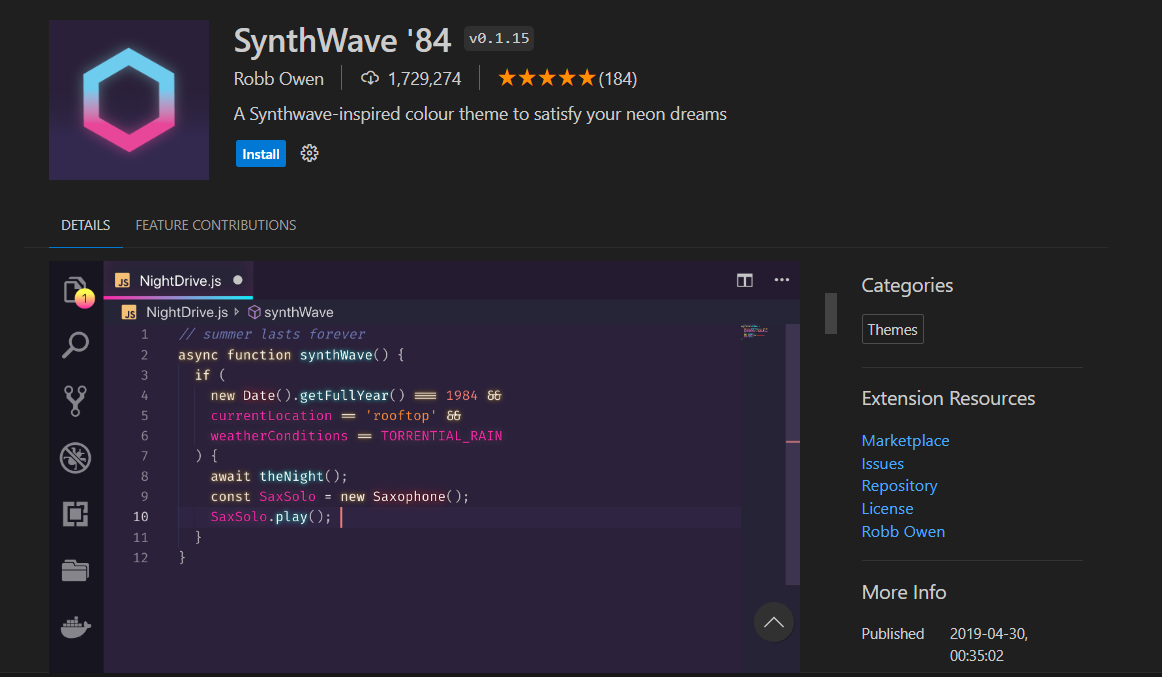
Task: Click the details page scrollbar thumb
Action: click(x=831, y=313)
